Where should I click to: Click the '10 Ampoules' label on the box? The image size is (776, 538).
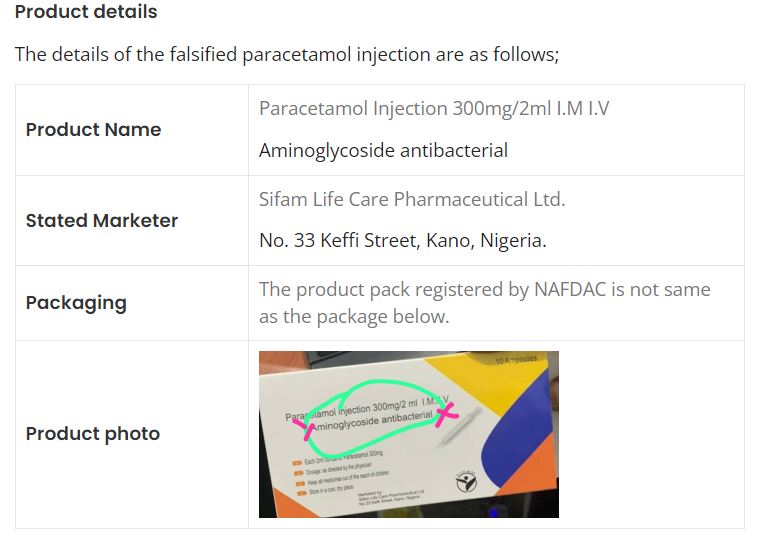516,359
